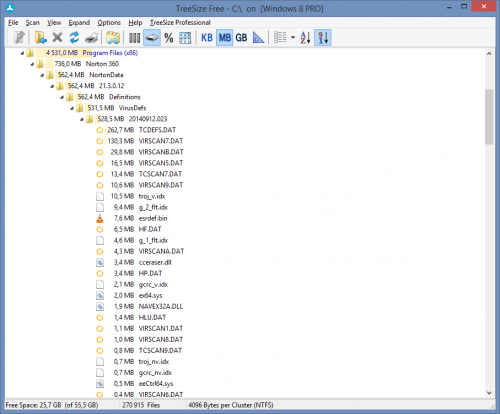The height and width of the screenshot is (414, 500).
Task: Click the Delete X toolbar icon
Action: coord(57,37)
